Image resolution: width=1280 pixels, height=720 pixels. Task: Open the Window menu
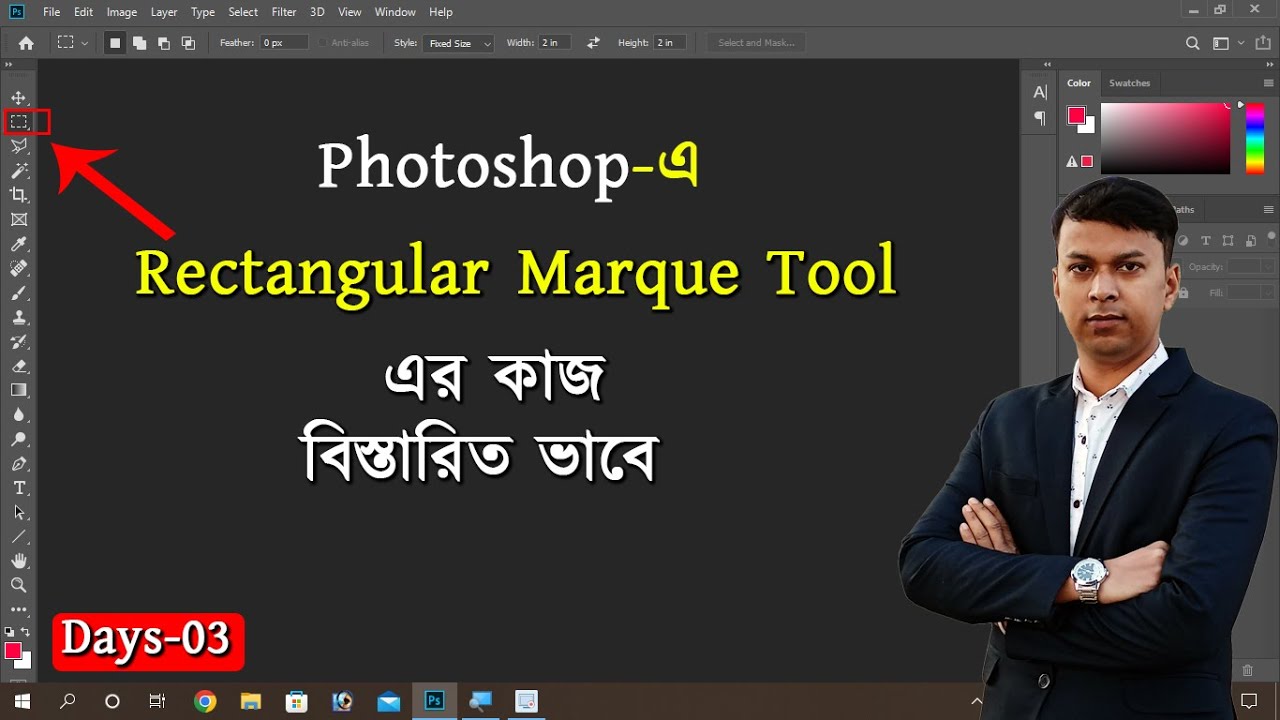(x=395, y=12)
